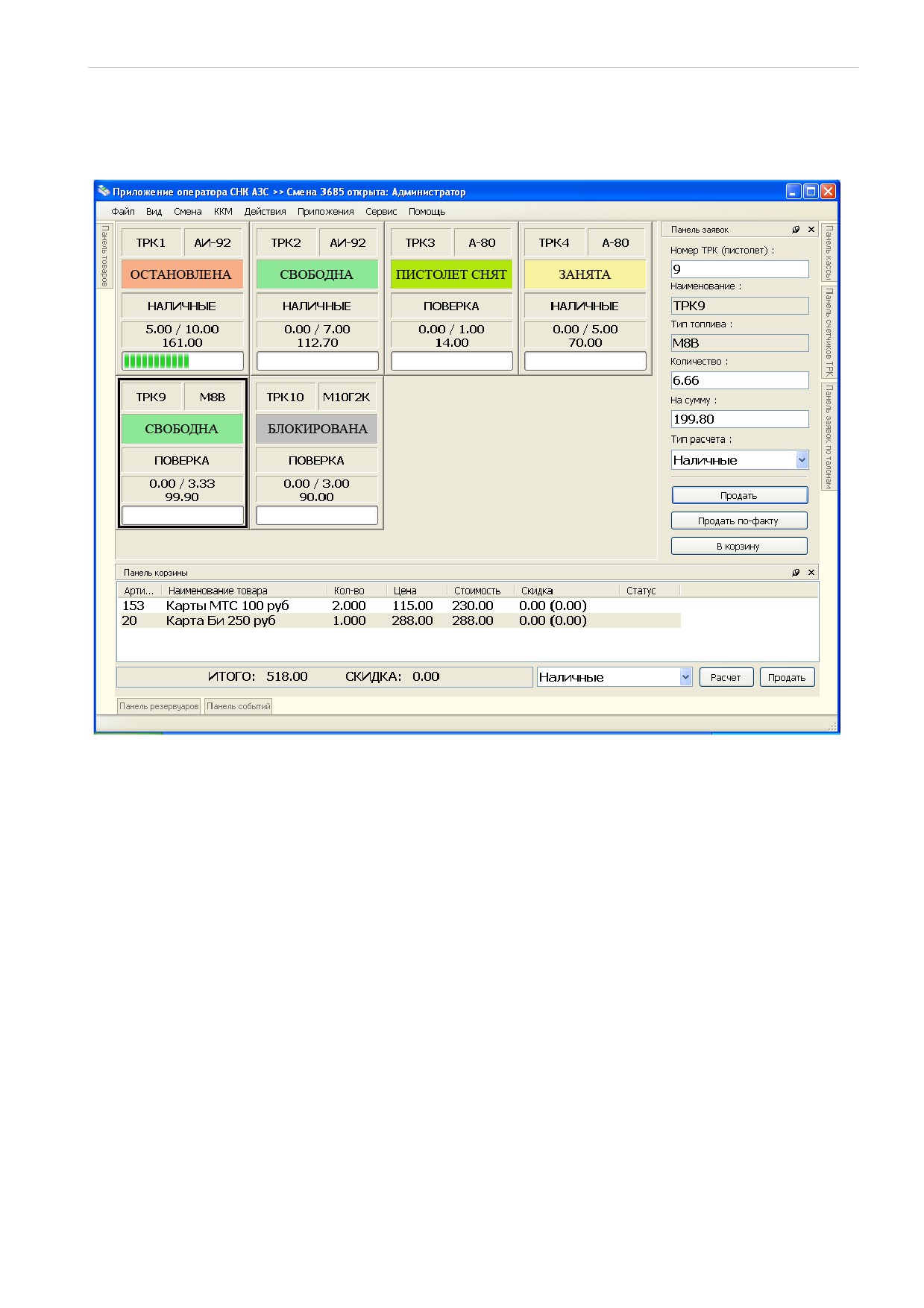Open the ККМ menu
The image size is (924, 1308).
(223, 212)
